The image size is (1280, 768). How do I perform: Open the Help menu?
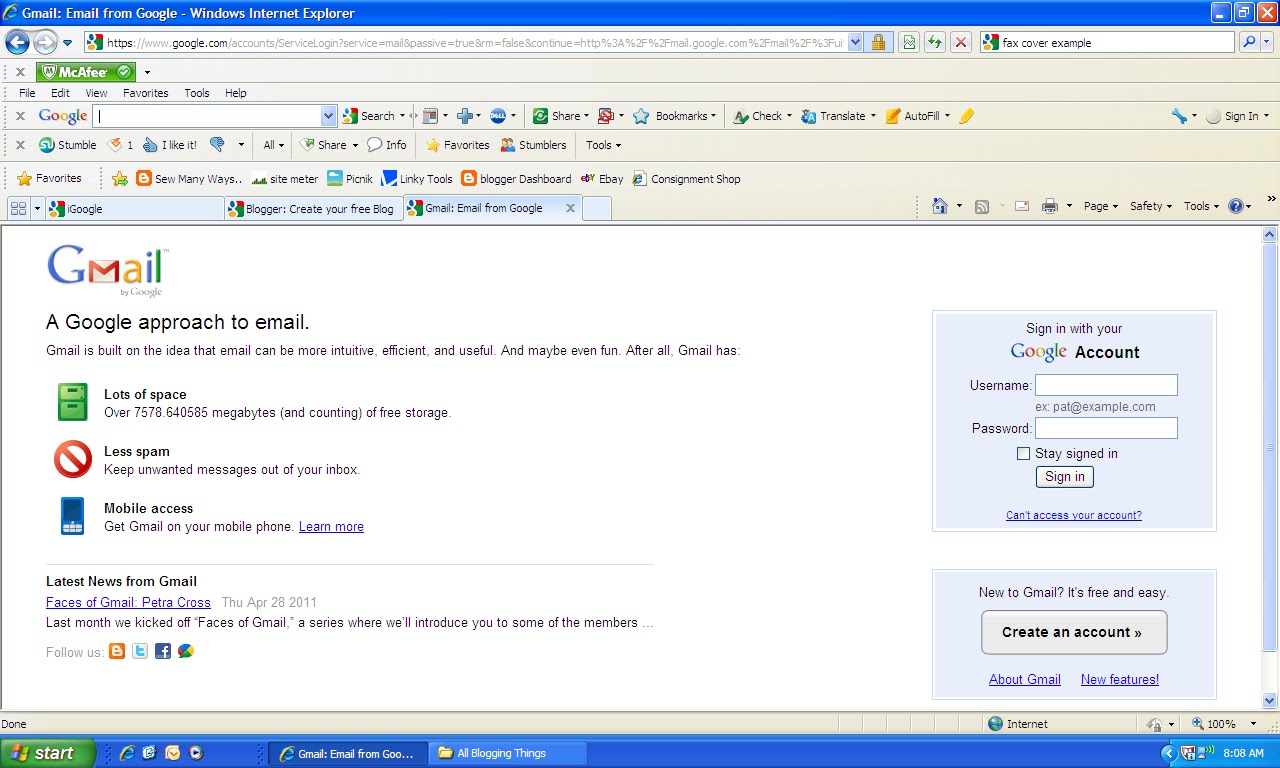tap(235, 93)
